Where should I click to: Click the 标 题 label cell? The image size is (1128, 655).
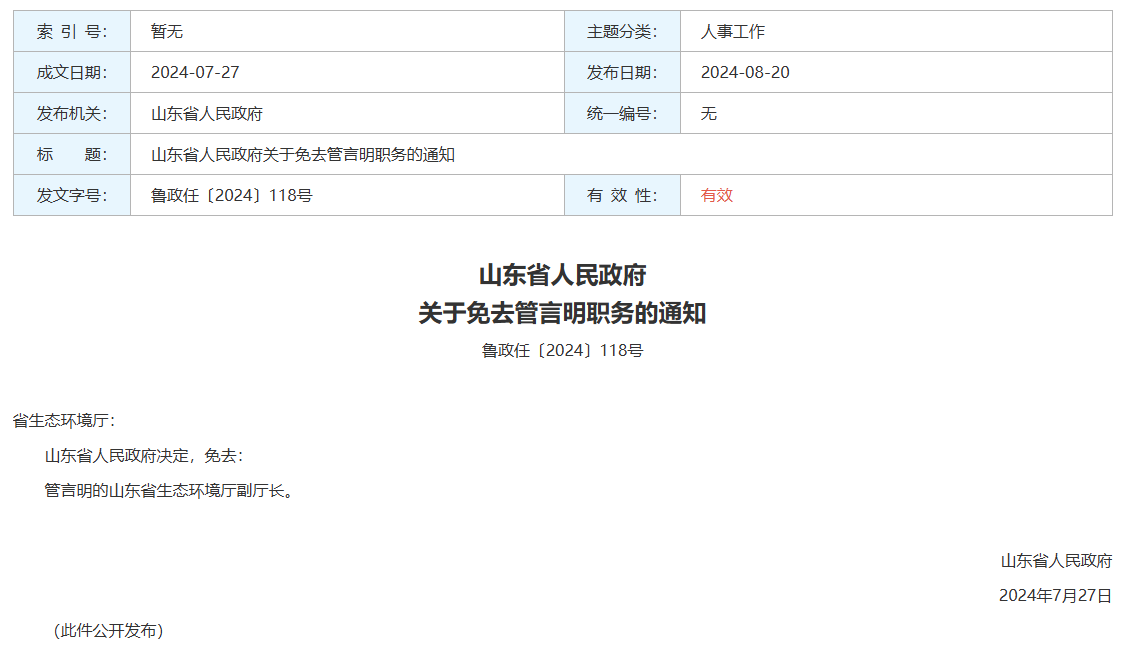click(71, 154)
